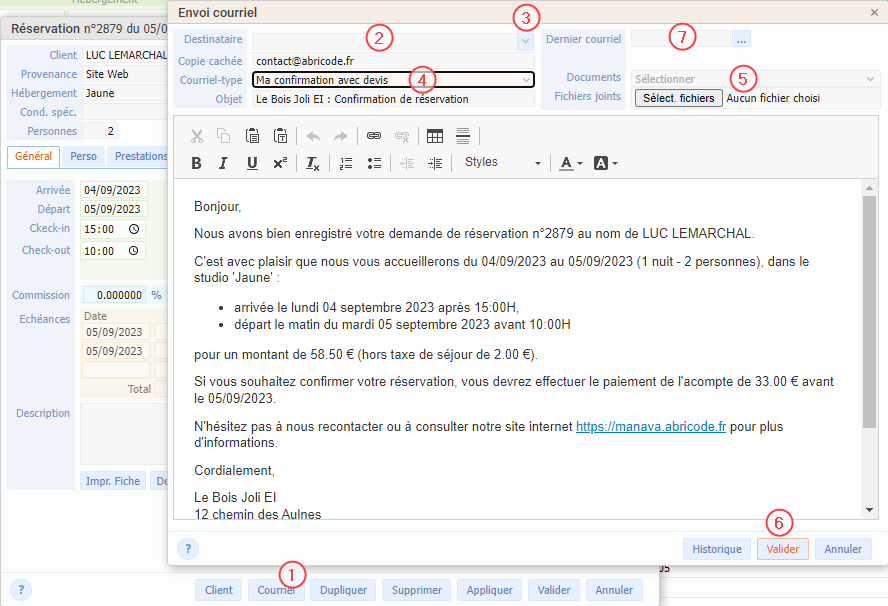888x606 pixels.
Task: Toggle bold formatting in the editor
Action: click(196, 163)
